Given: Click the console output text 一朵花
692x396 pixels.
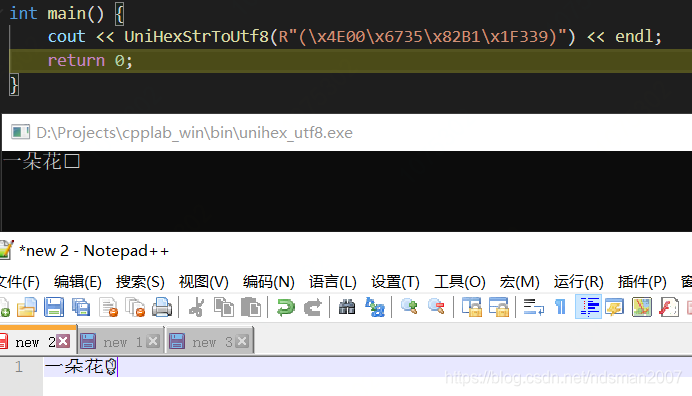Looking at the screenshot, I should click(42, 162).
